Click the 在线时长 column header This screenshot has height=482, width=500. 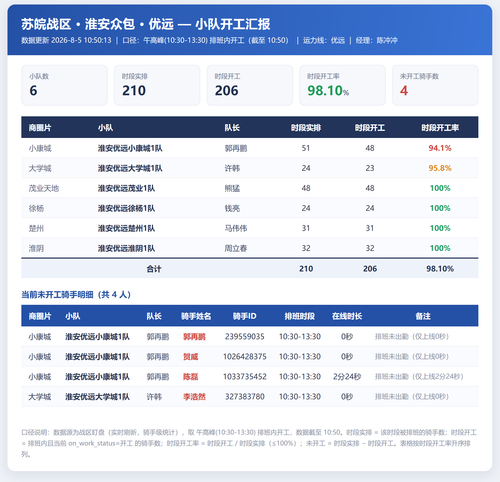[x=347, y=316]
